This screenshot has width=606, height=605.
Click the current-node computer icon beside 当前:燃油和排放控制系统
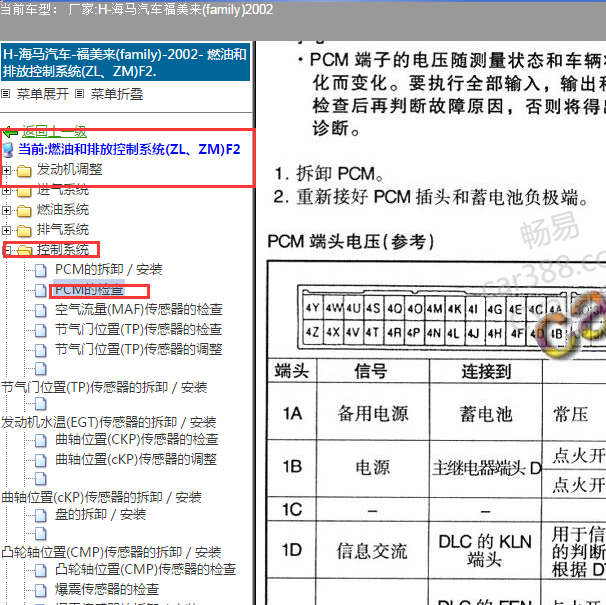8,150
